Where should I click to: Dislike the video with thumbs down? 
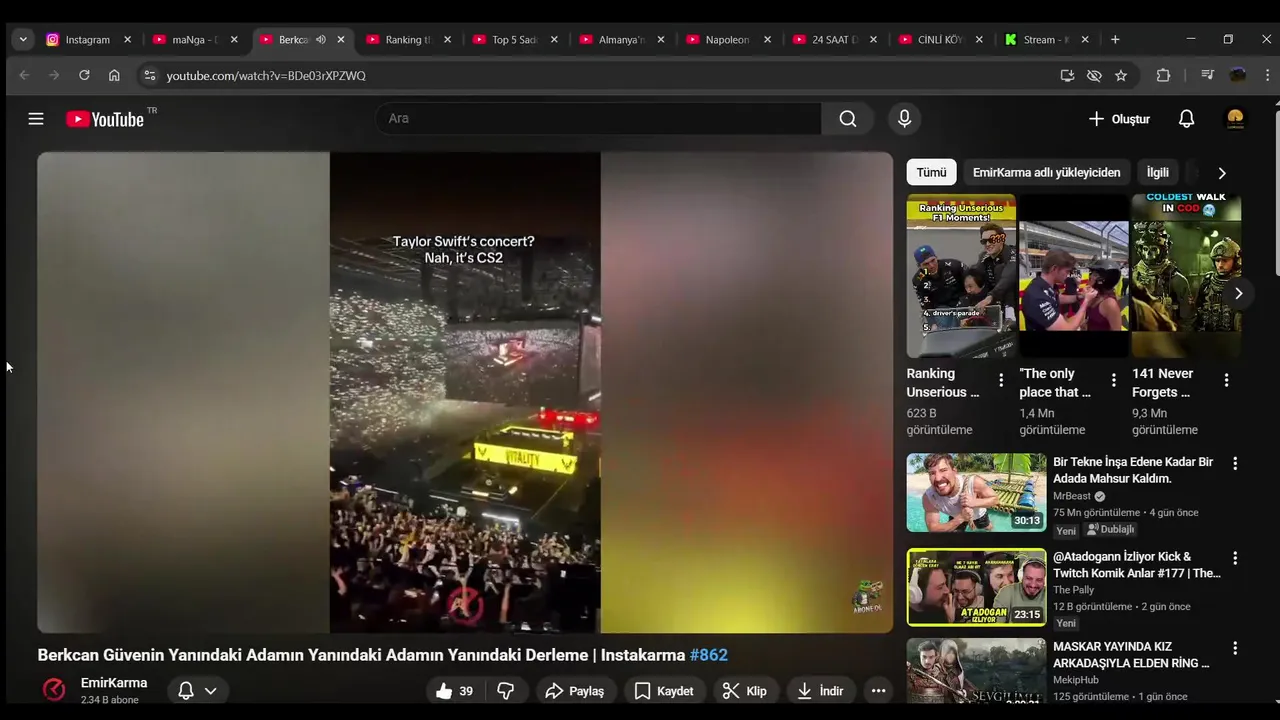coord(506,691)
